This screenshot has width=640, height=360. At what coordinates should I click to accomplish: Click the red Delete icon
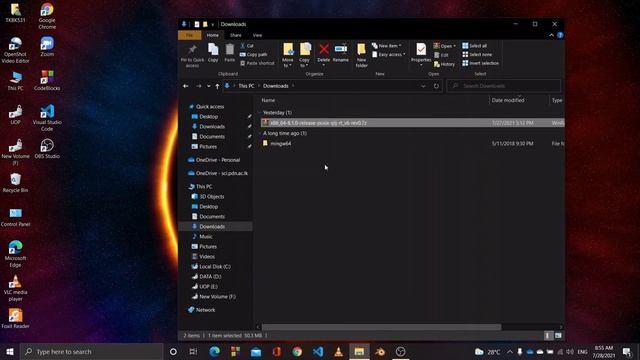click(x=324, y=50)
